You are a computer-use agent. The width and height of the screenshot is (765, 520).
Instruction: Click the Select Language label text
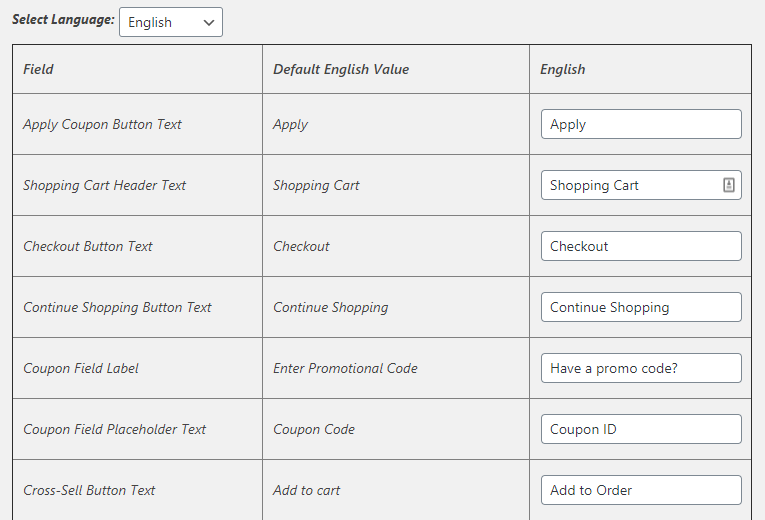63,20
